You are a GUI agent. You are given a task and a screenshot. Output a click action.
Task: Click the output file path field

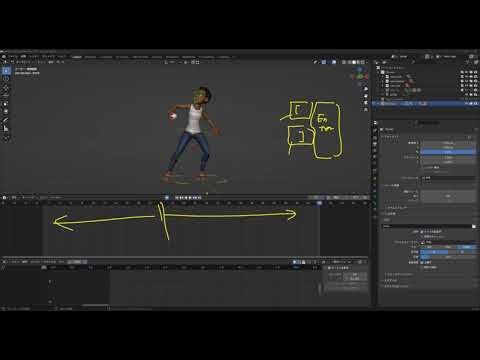point(426,226)
